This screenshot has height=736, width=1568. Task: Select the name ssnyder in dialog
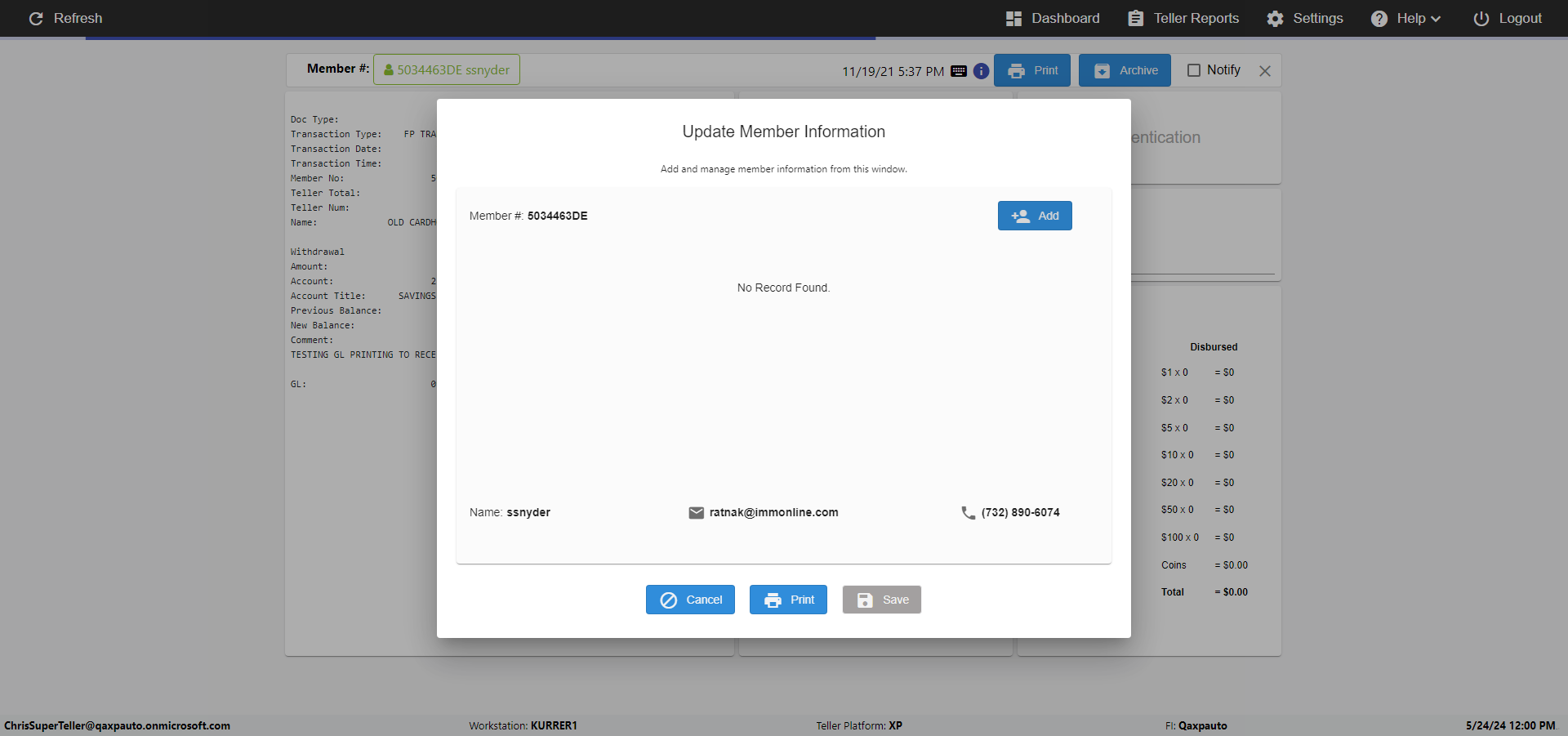coord(528,512)
